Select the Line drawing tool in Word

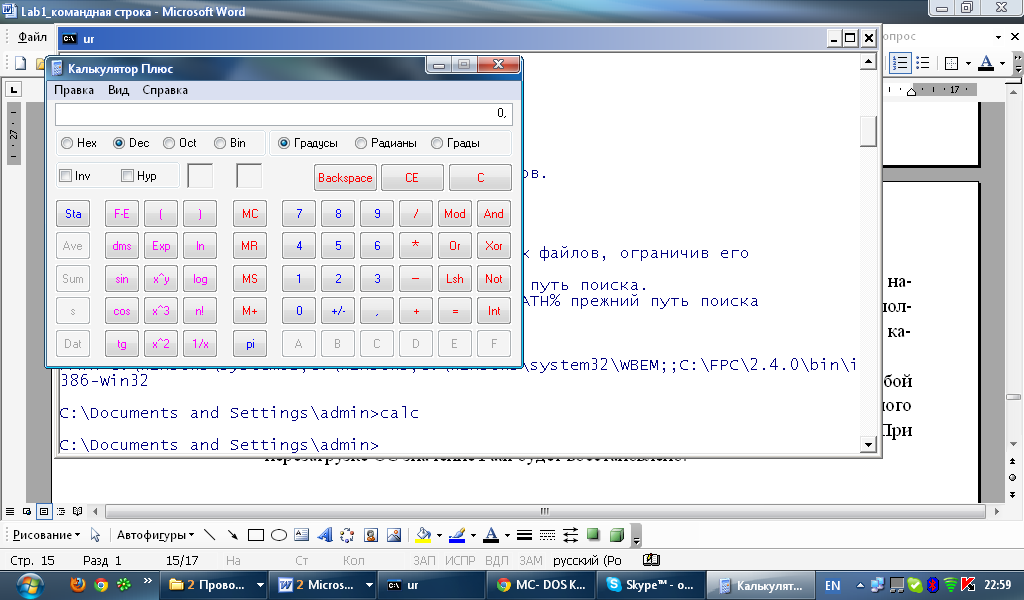pos(210,535)
